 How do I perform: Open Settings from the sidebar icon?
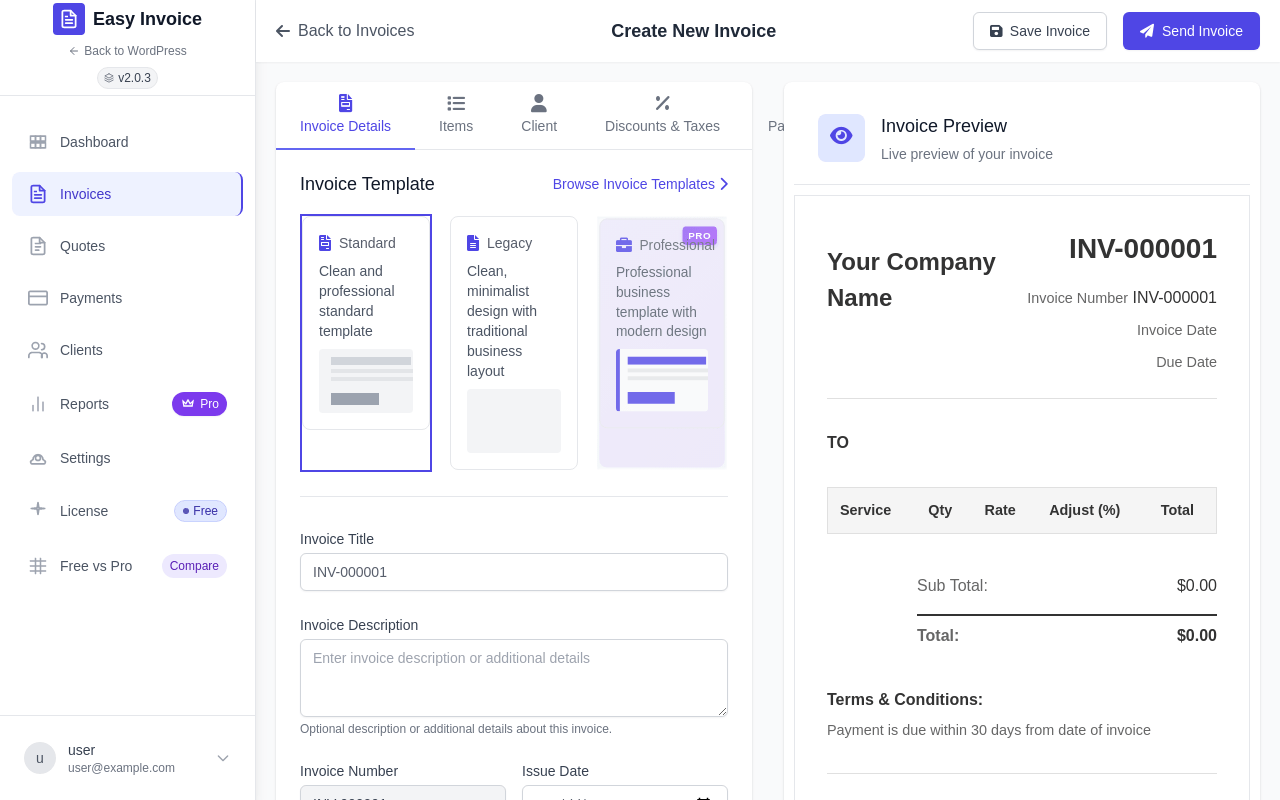coord(38,458)
